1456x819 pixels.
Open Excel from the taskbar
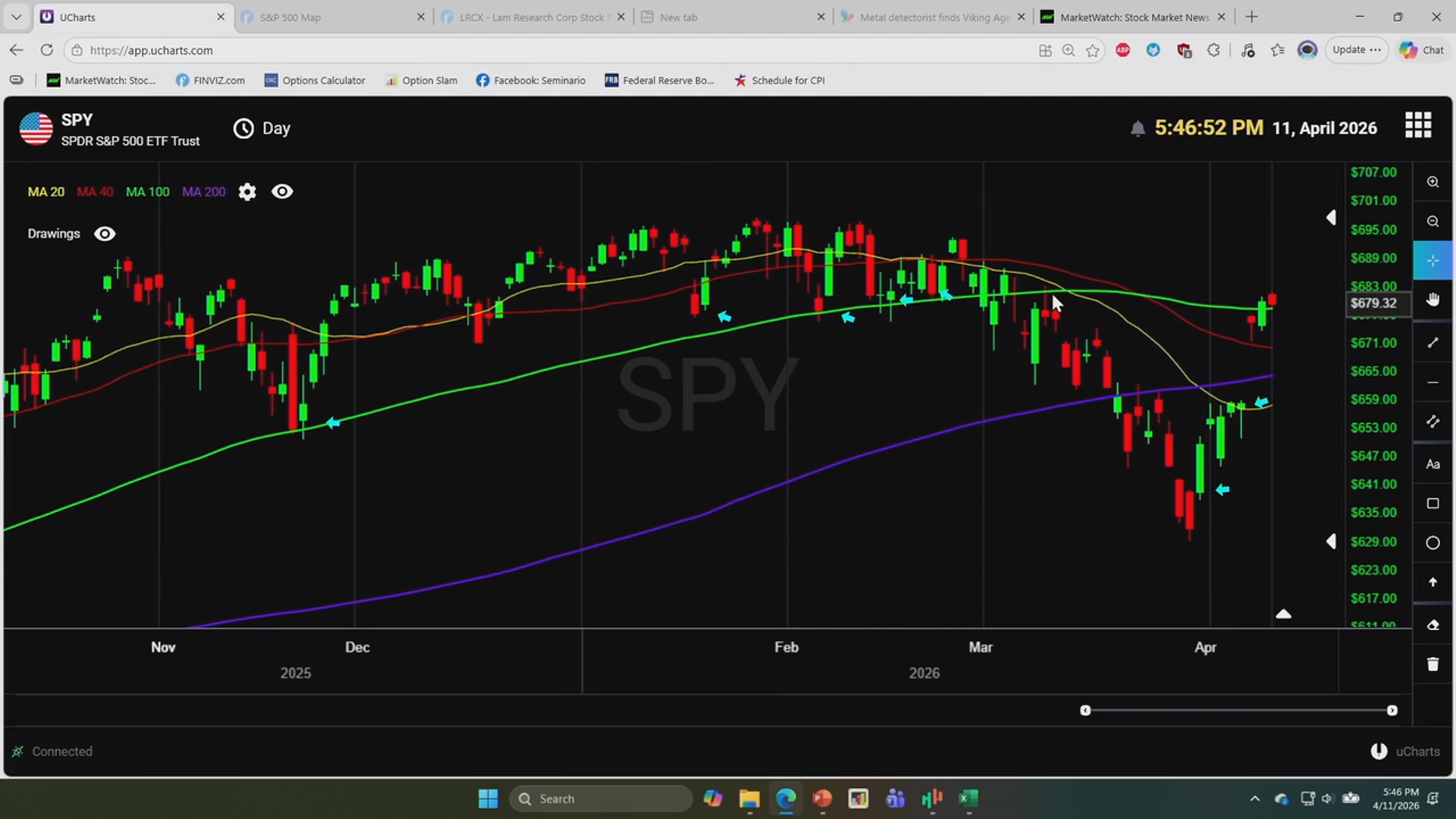968,799
